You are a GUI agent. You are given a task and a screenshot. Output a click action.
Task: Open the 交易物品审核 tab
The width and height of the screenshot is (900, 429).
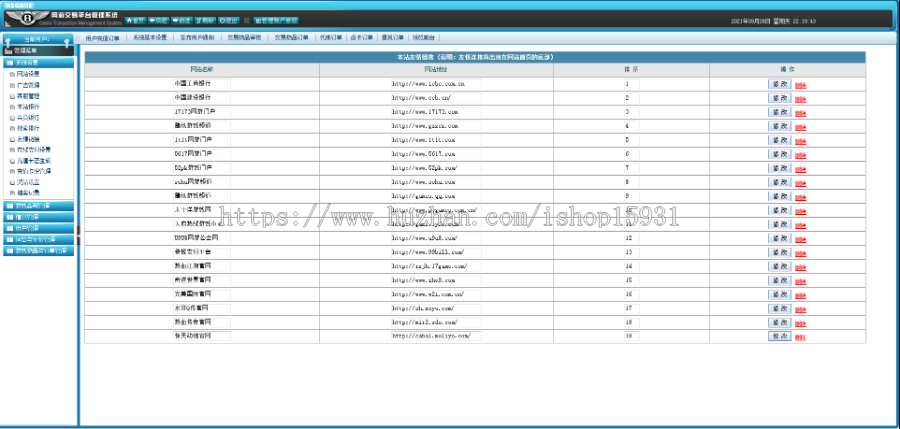point(244,38)
